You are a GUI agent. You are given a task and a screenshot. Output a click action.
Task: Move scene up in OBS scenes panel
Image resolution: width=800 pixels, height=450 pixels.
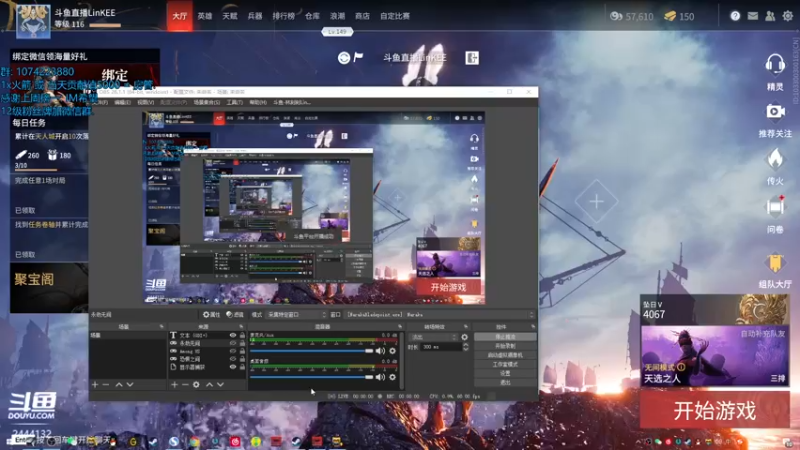coord(118,384)
